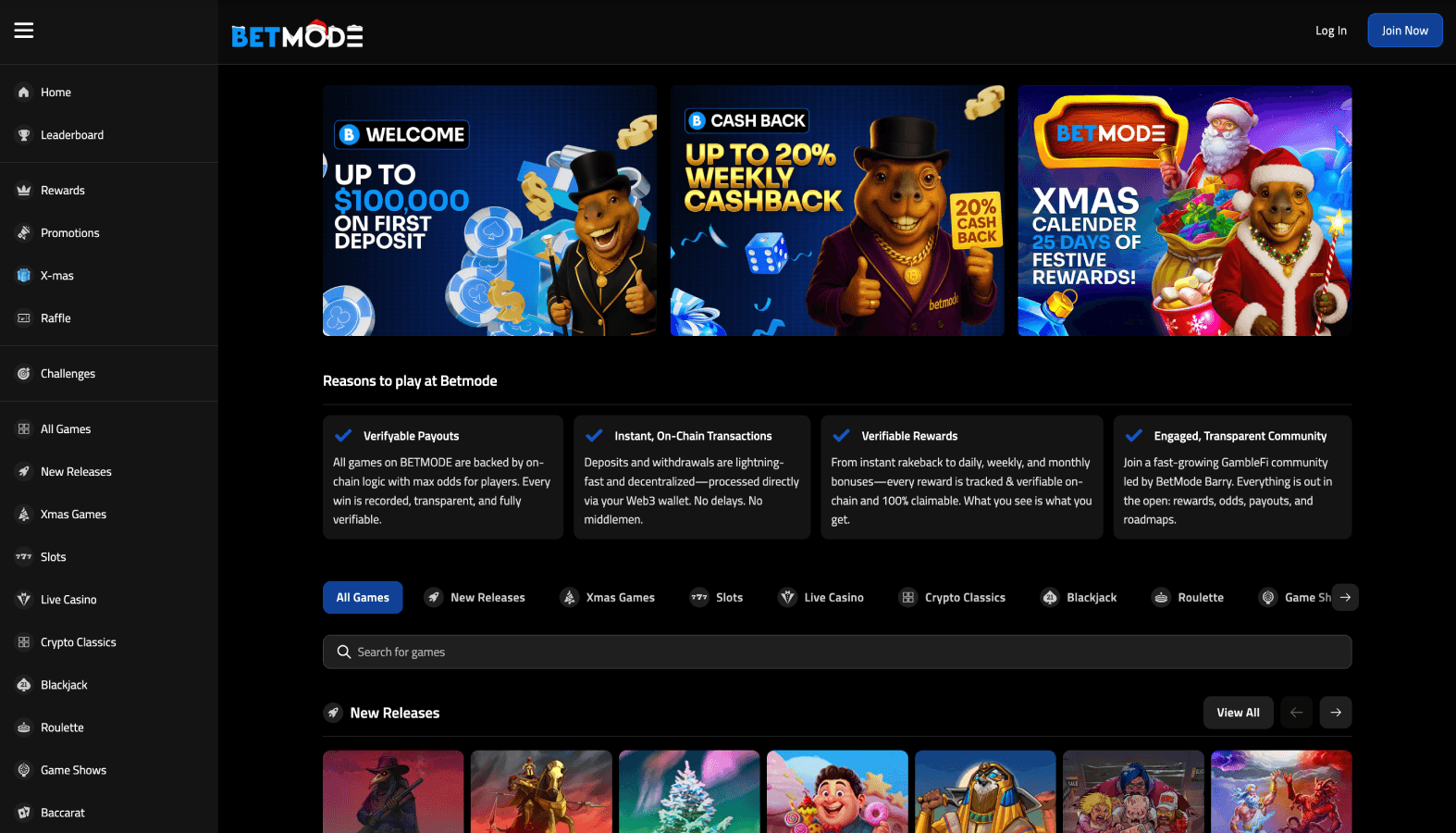Click the Crypto Classics icon in sidebar
Screen dimensions: 1456x833
(x=24, y=642)
